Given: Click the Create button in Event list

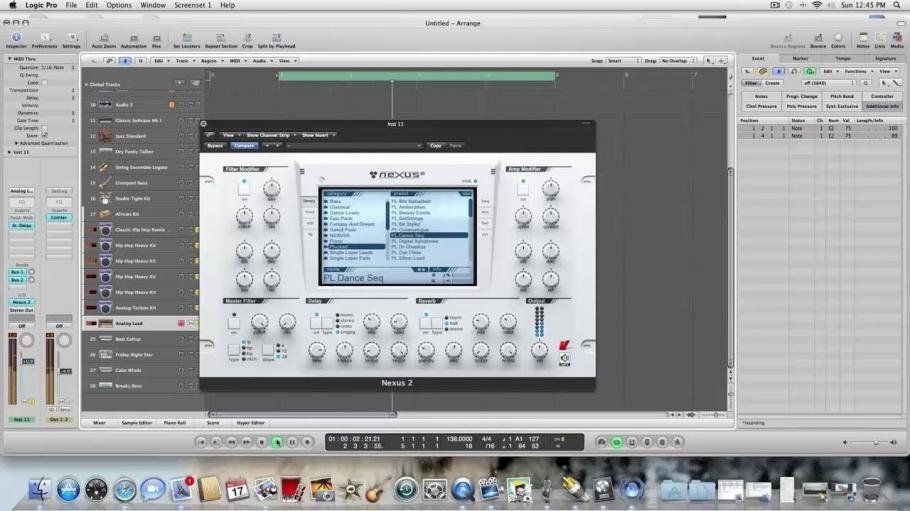Looking at the screenshot, I should [772, 83].
